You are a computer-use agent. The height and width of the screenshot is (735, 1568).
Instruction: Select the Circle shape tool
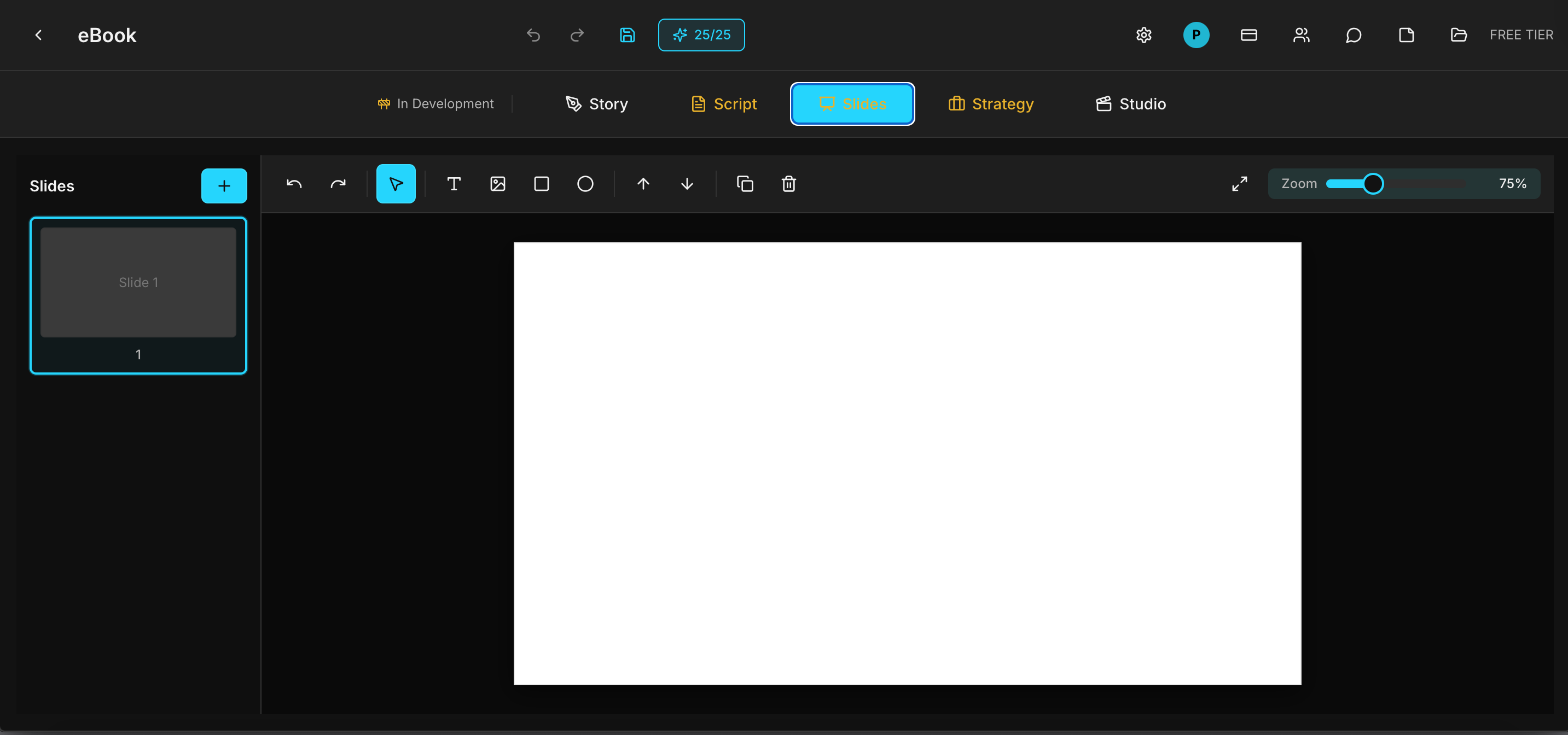(584, 184)
